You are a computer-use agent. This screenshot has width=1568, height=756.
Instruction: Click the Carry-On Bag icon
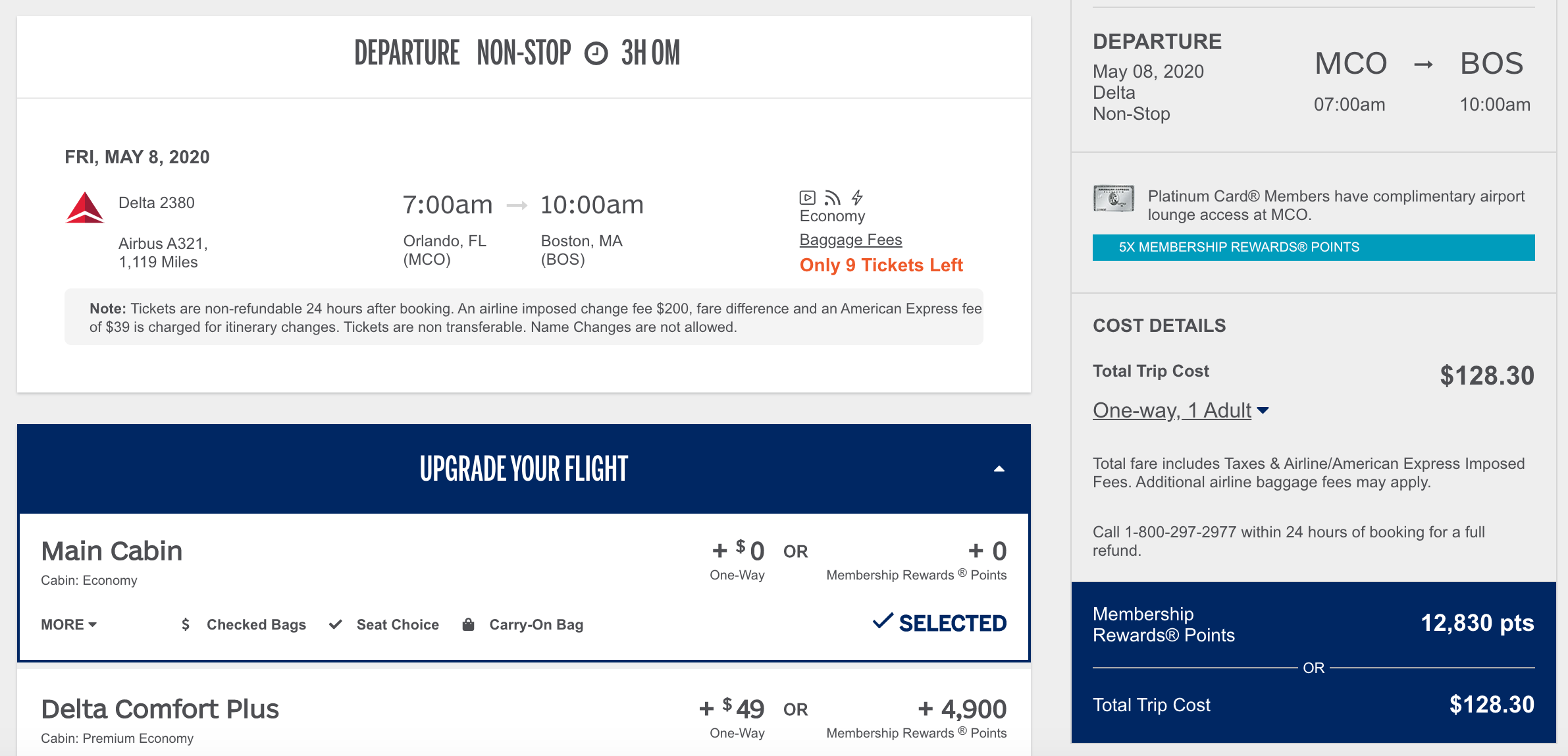[468, 624]
